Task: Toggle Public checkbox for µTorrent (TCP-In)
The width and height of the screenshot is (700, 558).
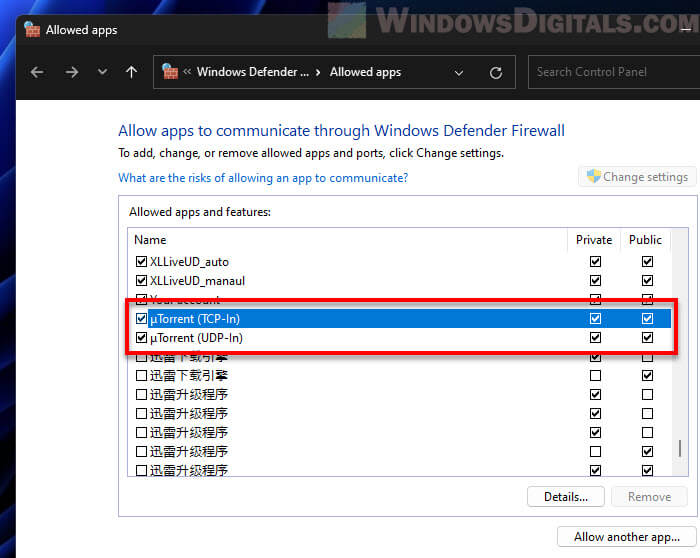Action: (647, 318)
